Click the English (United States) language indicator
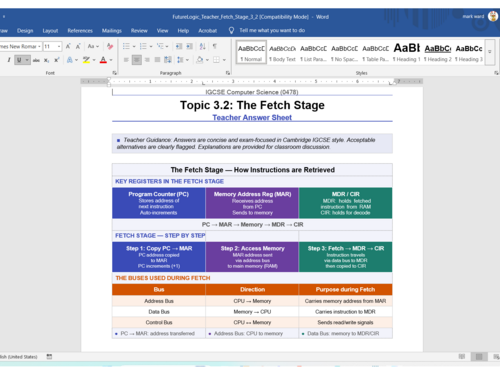 (x=19, y=357)
